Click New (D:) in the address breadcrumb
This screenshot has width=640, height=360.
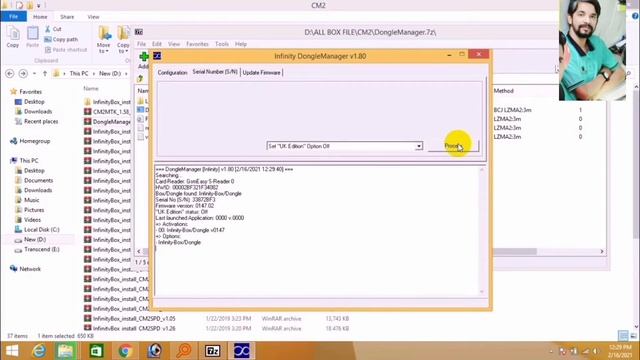tap(110, 73)
